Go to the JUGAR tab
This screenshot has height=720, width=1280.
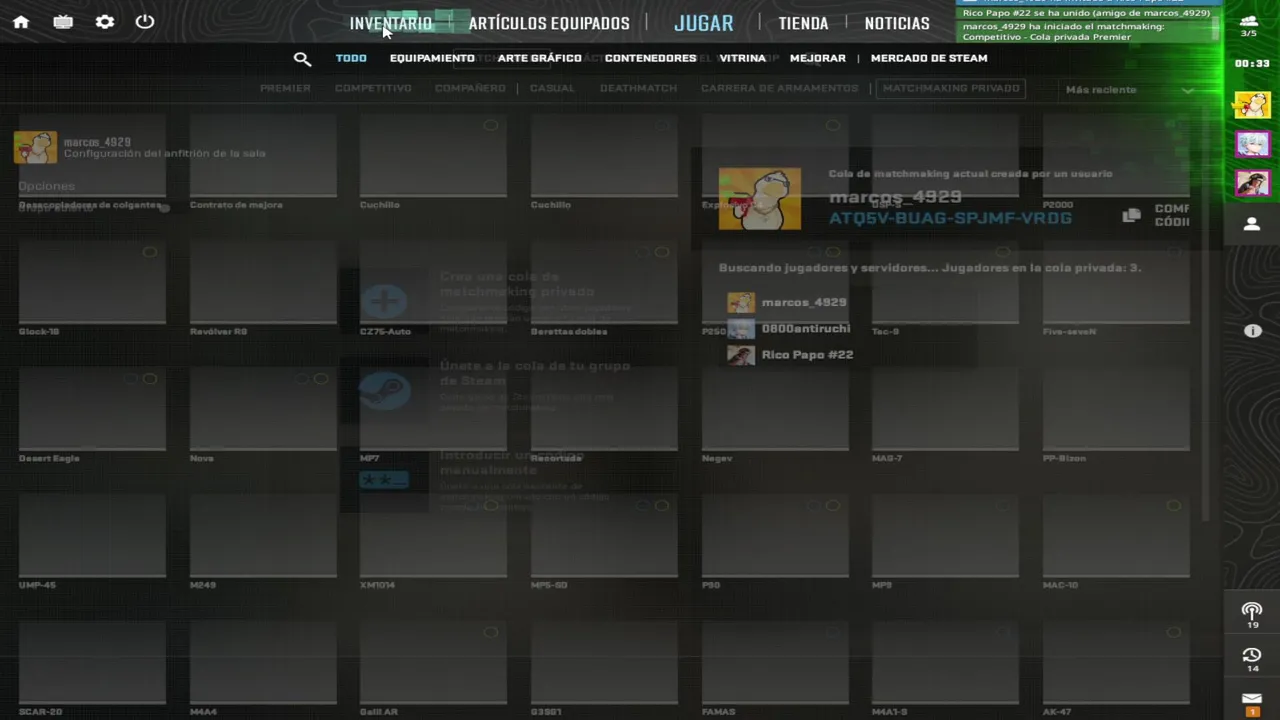pyautogui.click(x=704, y=23)
